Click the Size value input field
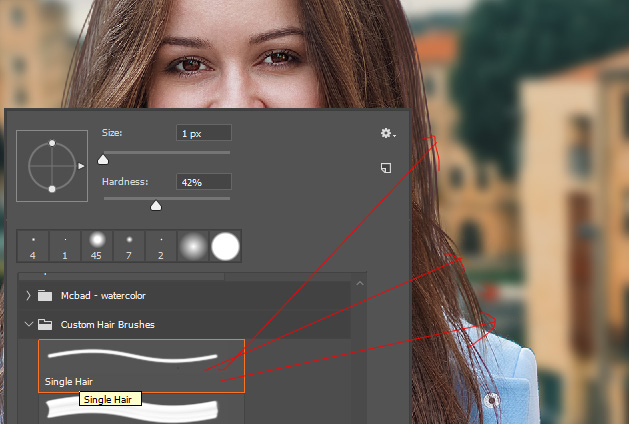This screenshot has width=629, height=424. [x=203, y=133]
